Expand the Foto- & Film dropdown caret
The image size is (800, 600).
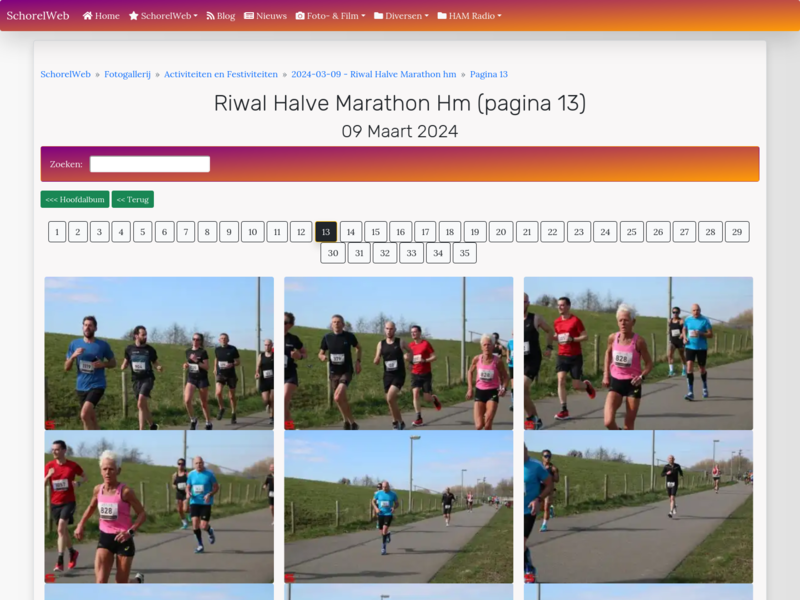pyautogui.click(x=363, y=16)
